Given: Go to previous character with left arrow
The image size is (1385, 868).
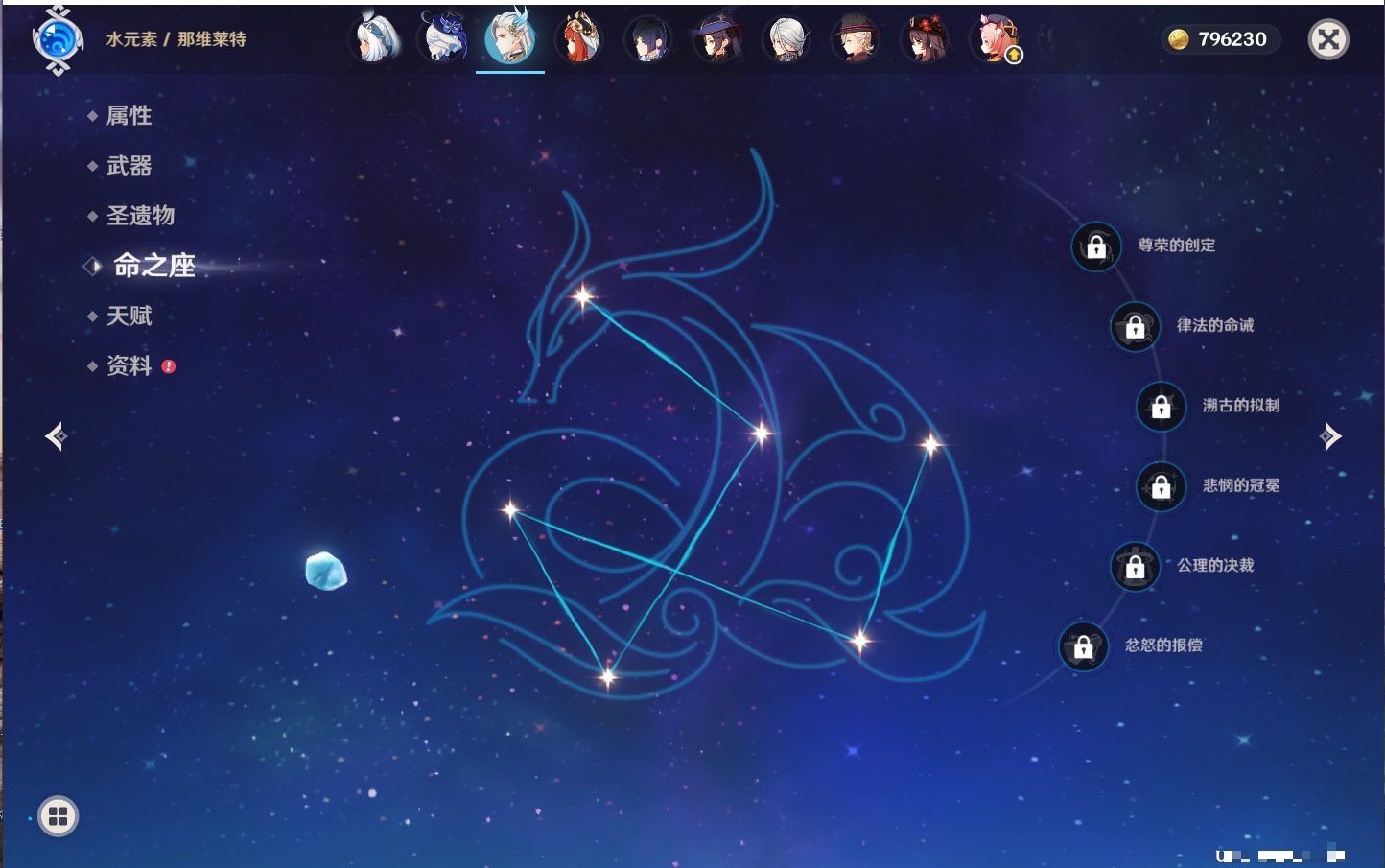Looking at the screenshot, I should (x=56, y=436).
